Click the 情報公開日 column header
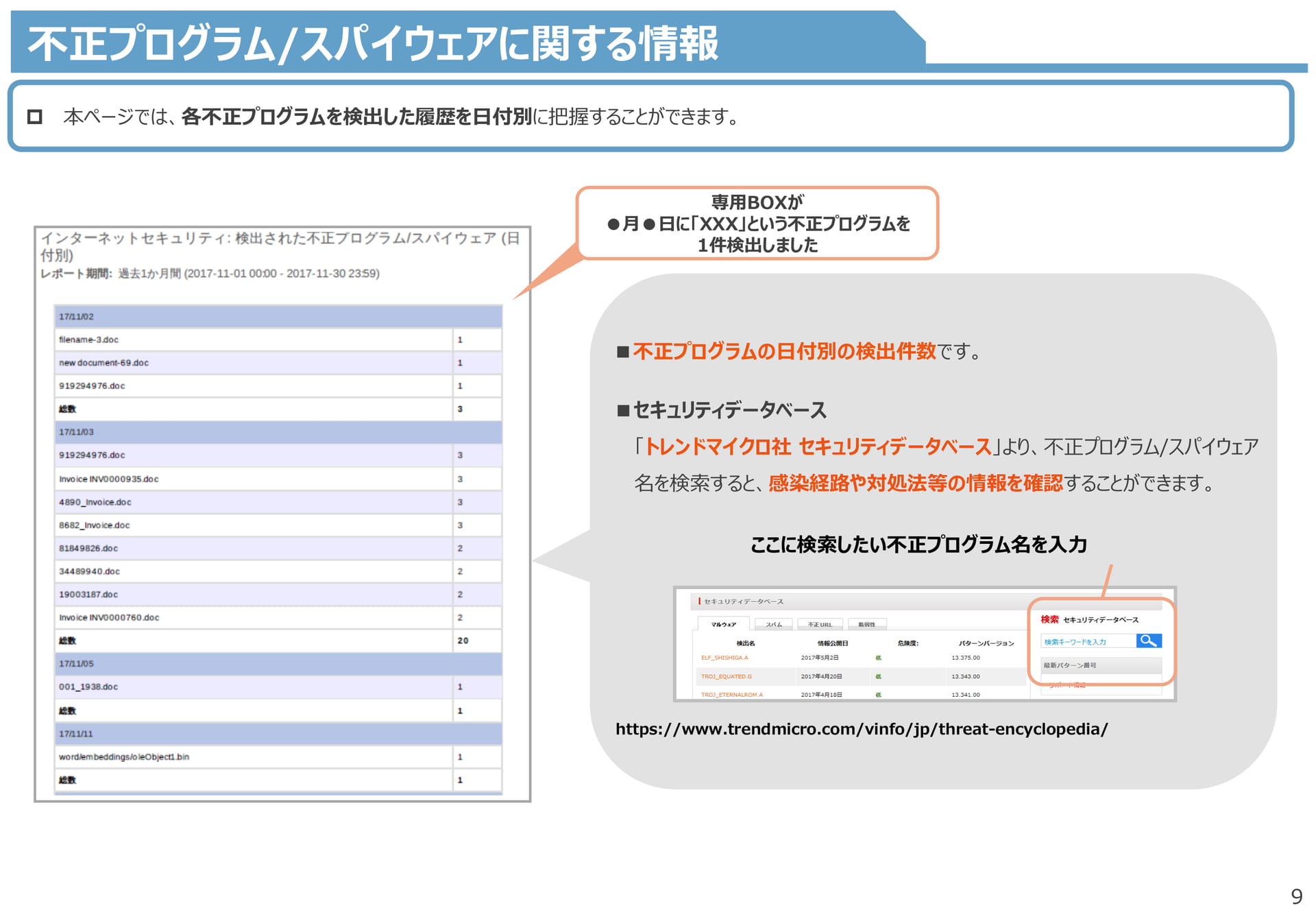Viewport: 1316px width, 910px height. click(833, 643)
